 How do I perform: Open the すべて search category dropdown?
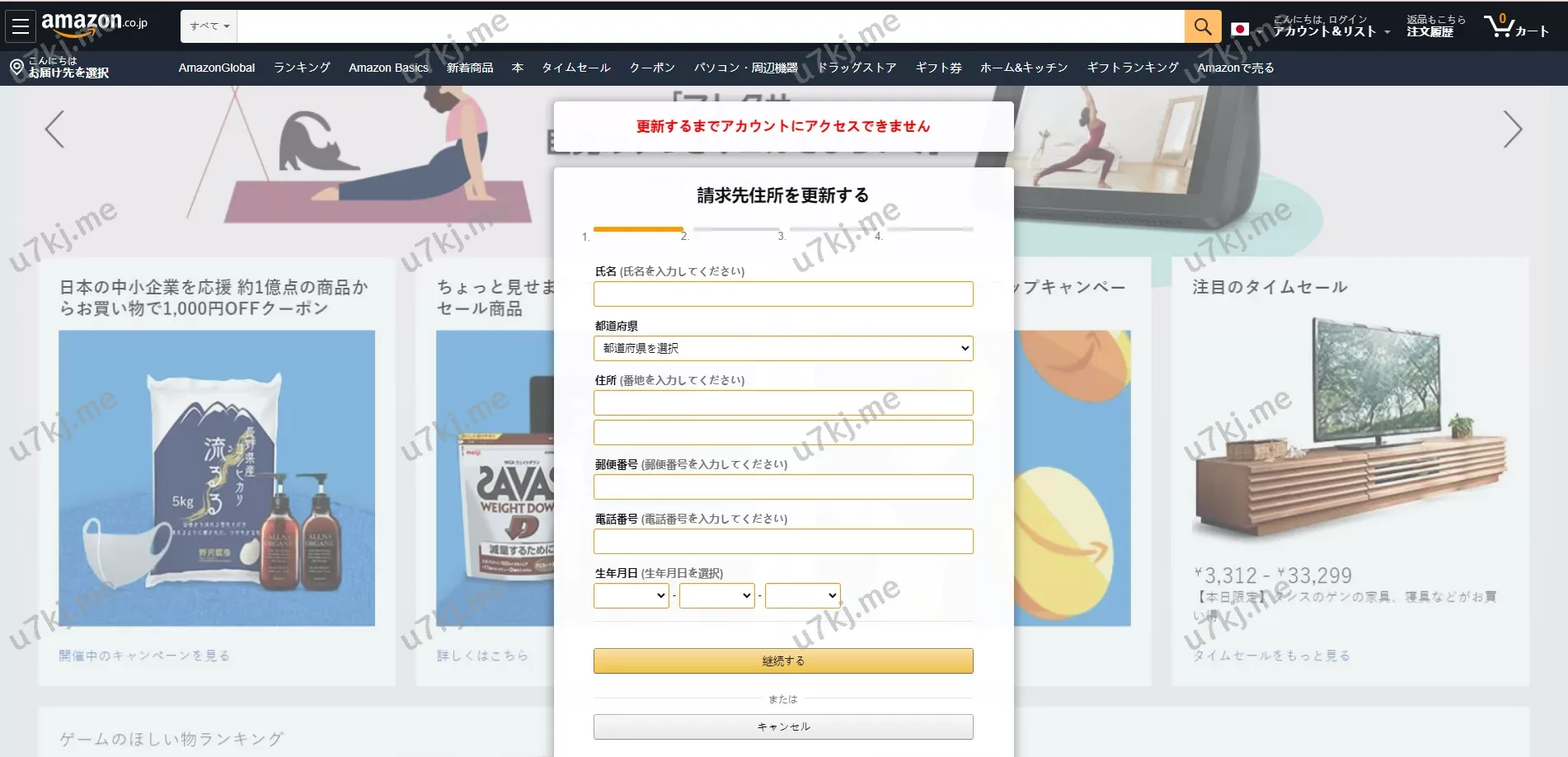pyautogui.click(x=209, y=26)
